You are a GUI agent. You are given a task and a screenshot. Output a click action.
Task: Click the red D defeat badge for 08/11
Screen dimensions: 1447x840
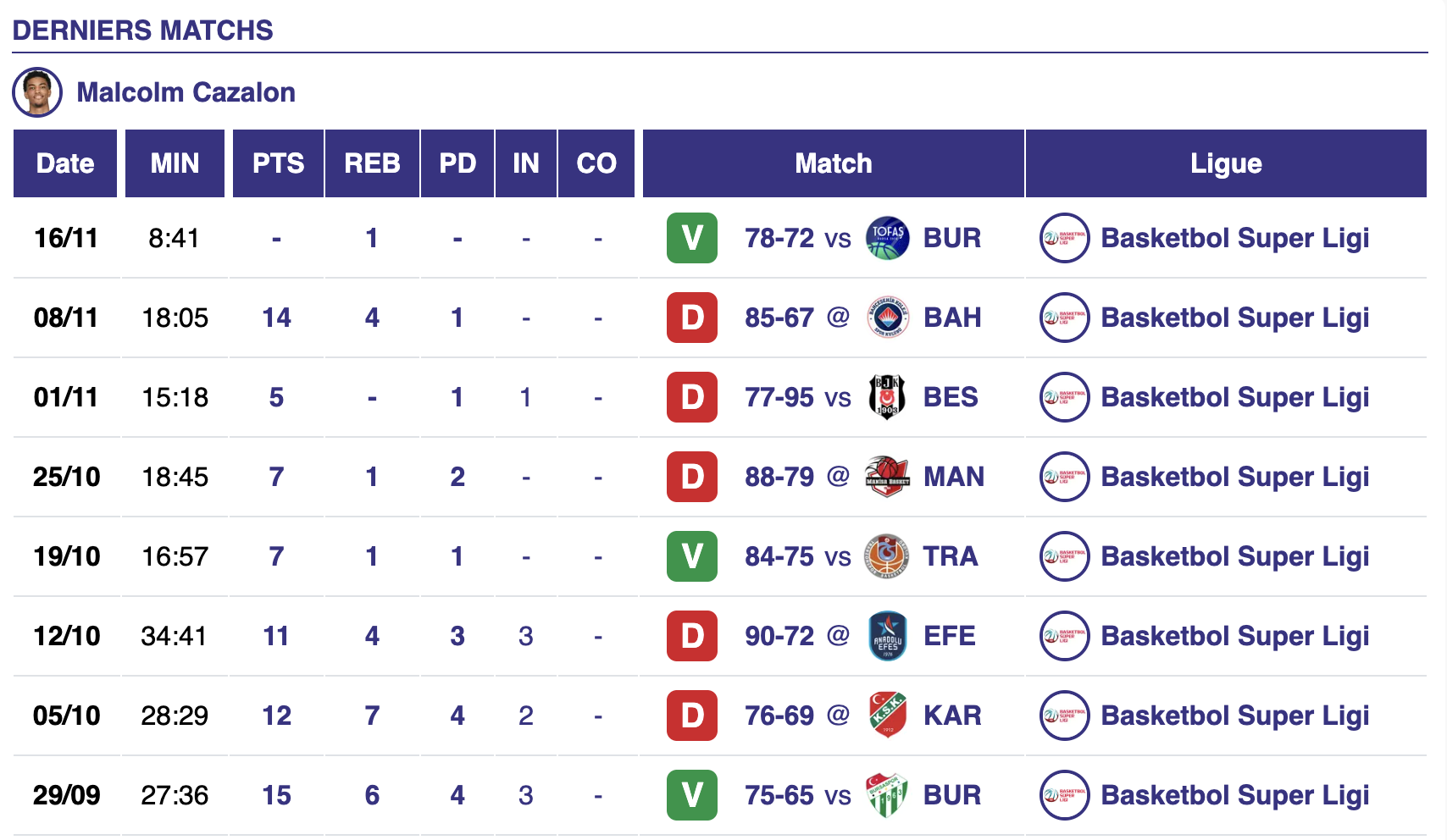tap(692, 318)
